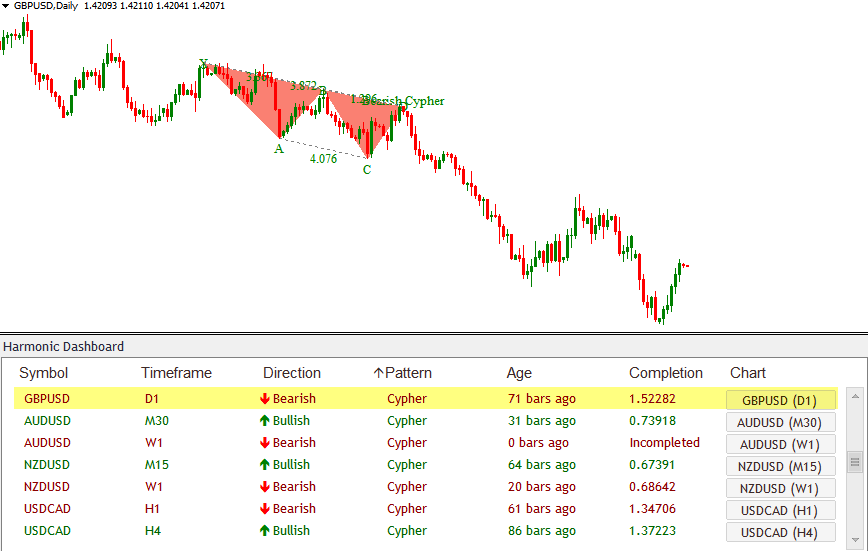Click the dashboard scrollbar up arrow
Image resolution: width=868 pixels, height=551 pixels.
pyautogui.click(x=855, y=395)
